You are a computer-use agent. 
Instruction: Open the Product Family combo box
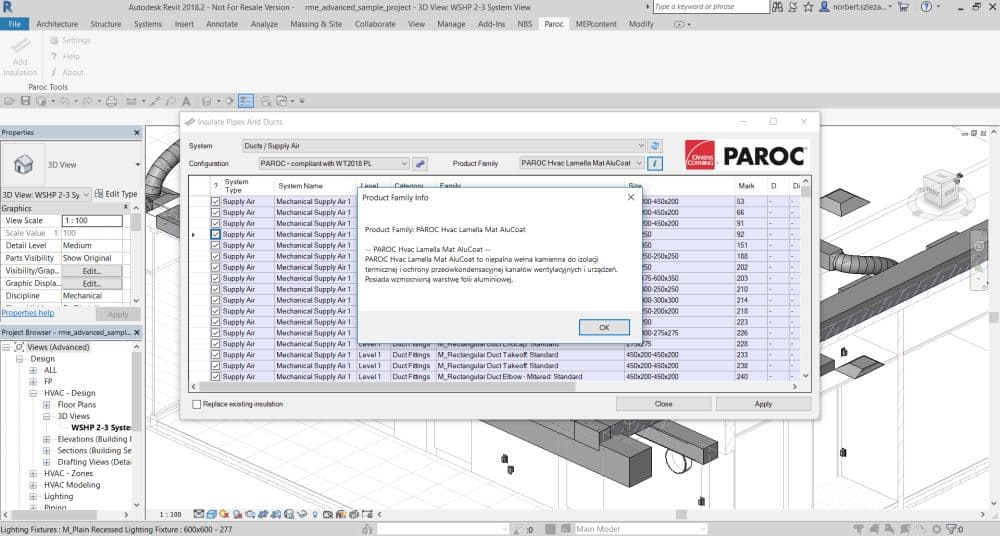[581, 163]
